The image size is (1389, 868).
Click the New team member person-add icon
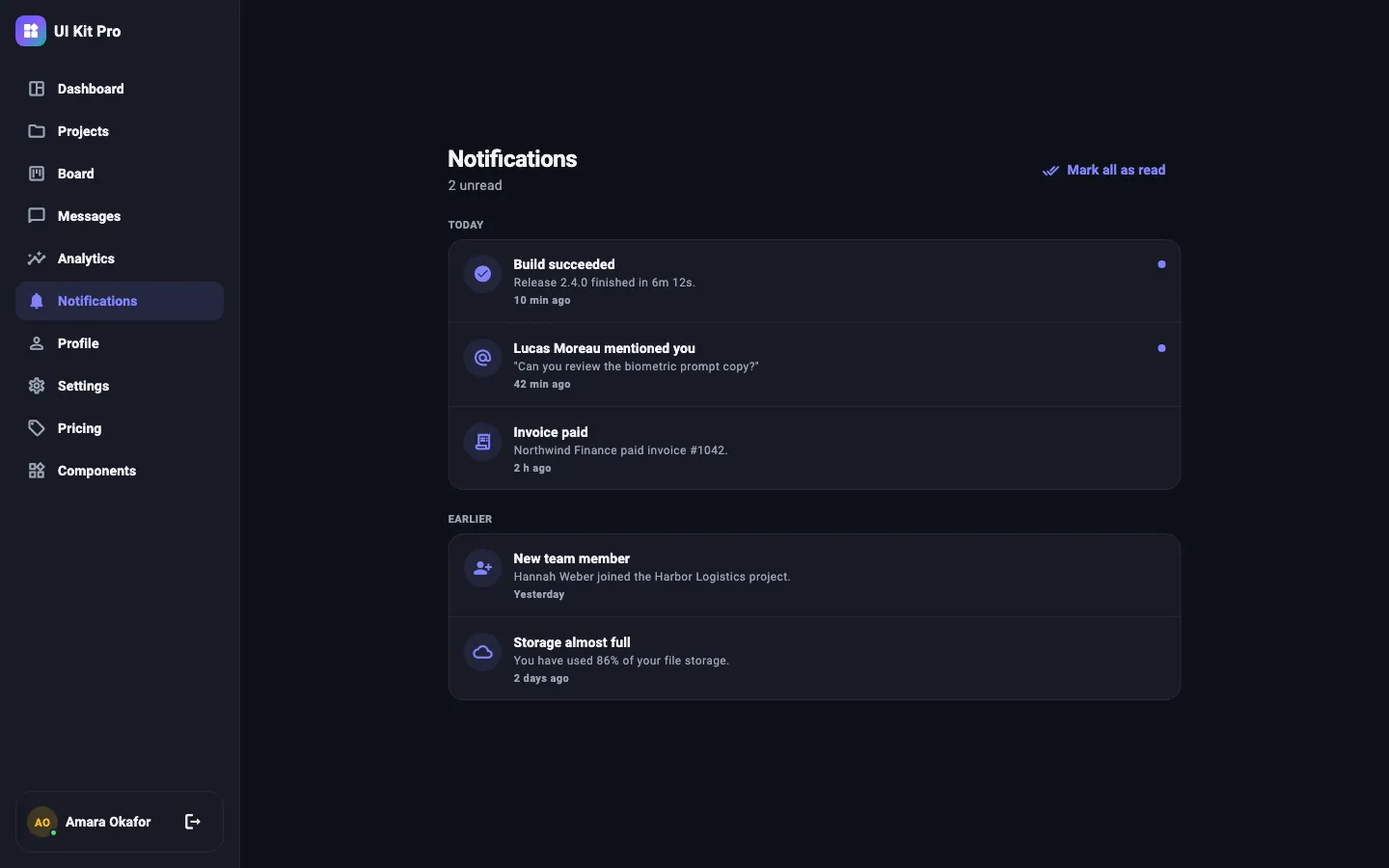click(483, 568)
